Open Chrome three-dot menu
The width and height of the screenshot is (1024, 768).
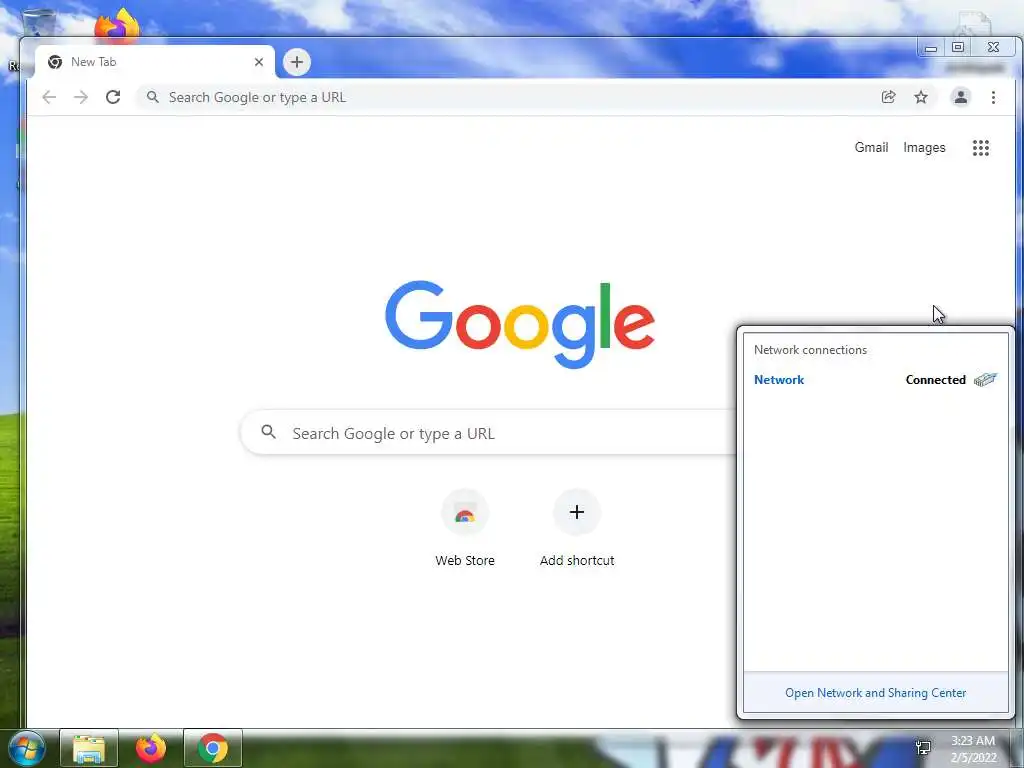(x=993, y=97)
